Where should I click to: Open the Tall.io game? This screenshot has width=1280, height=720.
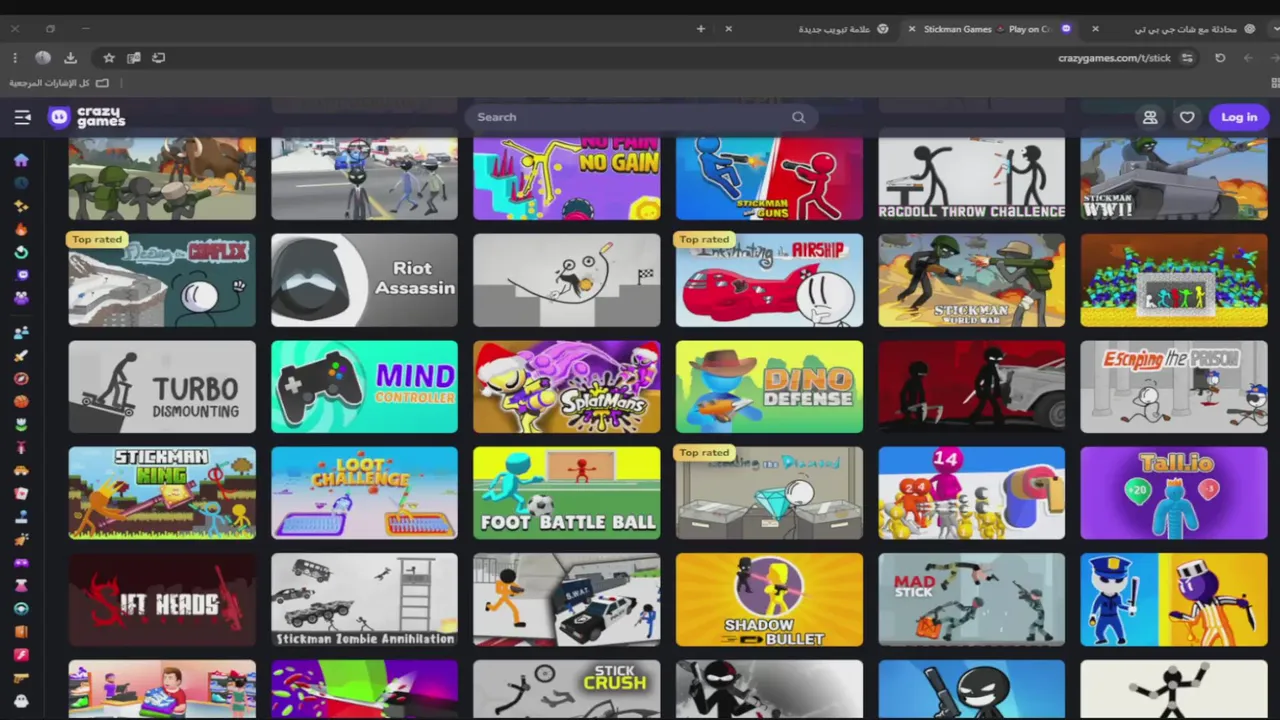[1174, 493]
